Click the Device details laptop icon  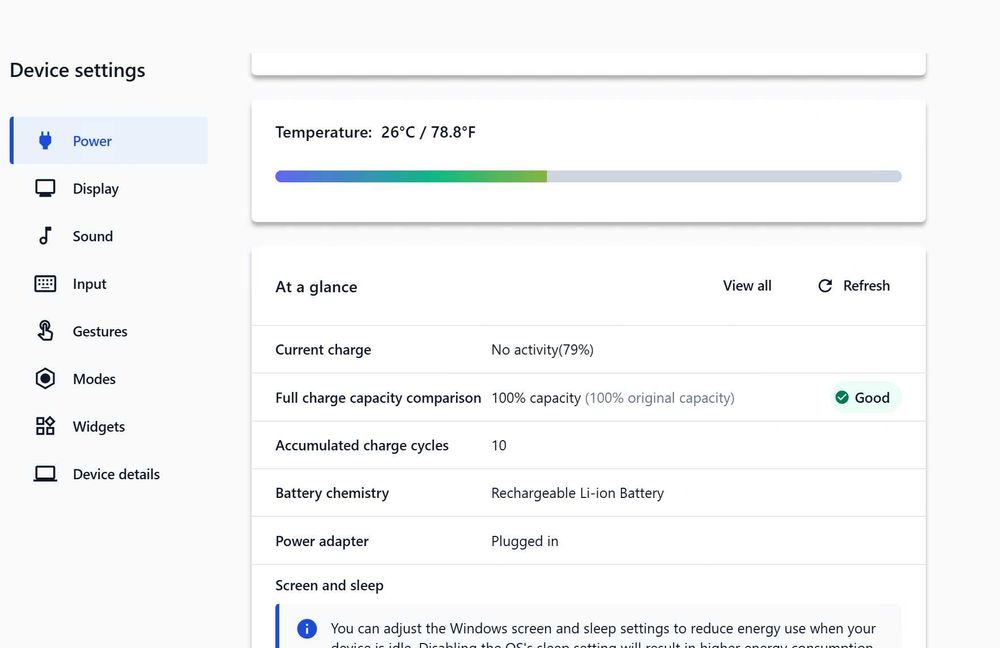[x=45, y=474]
